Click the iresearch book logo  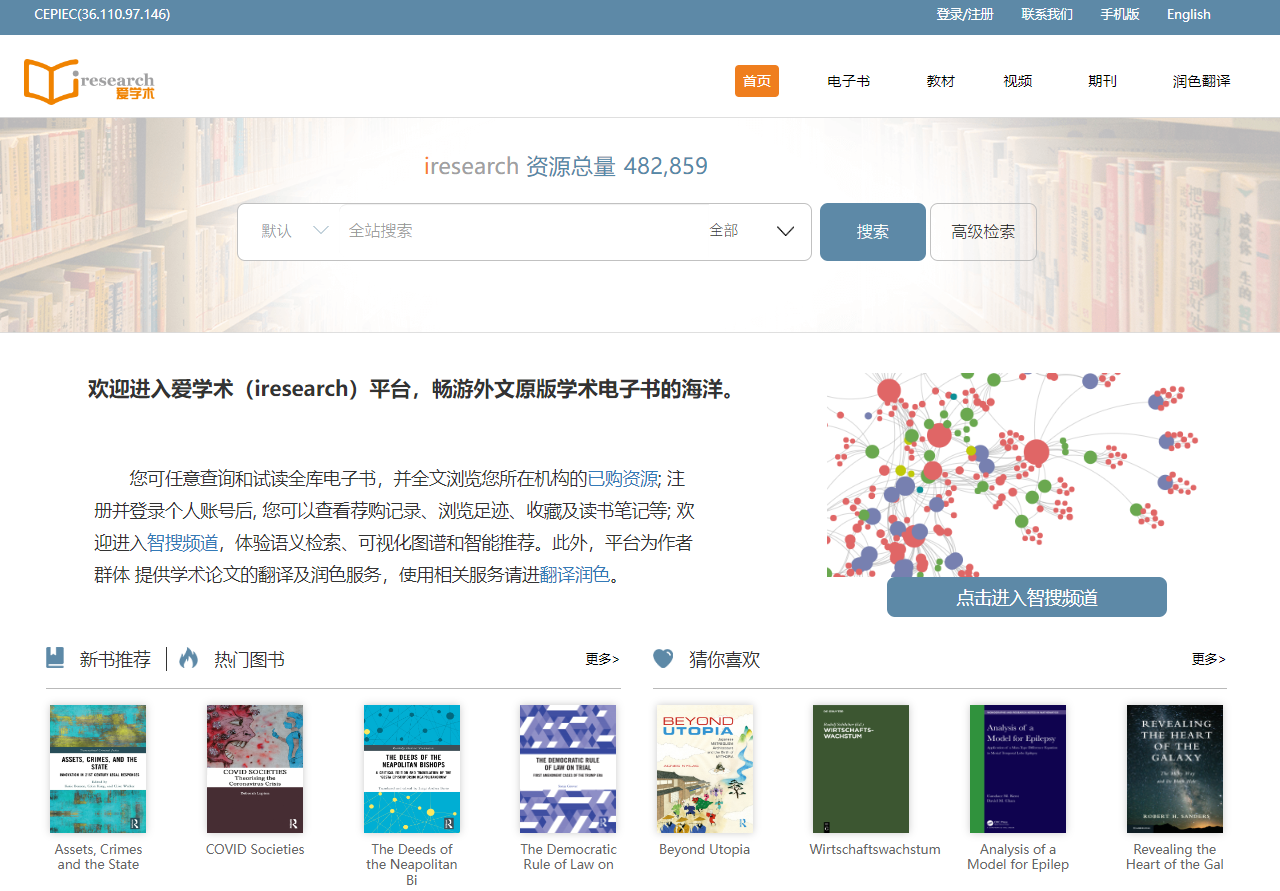tap(89, 81)
